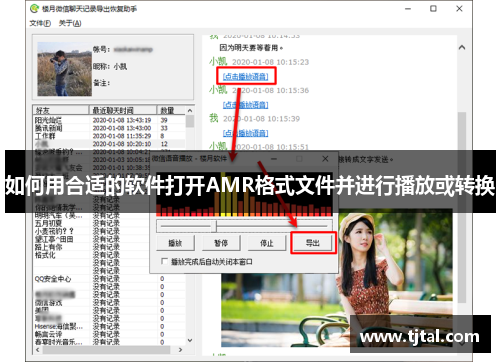Click friend list horizontal scroll left arrow

(37, 350)
